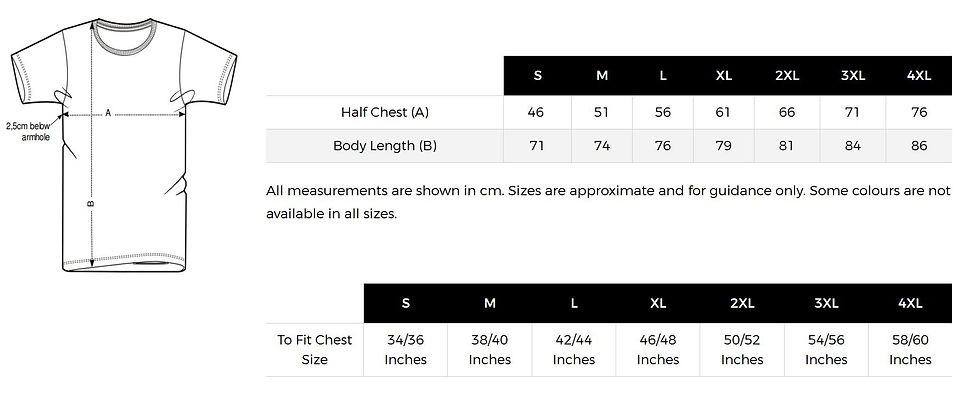
Task: Select the 2XL column header in top table
Action: (787, 76)
